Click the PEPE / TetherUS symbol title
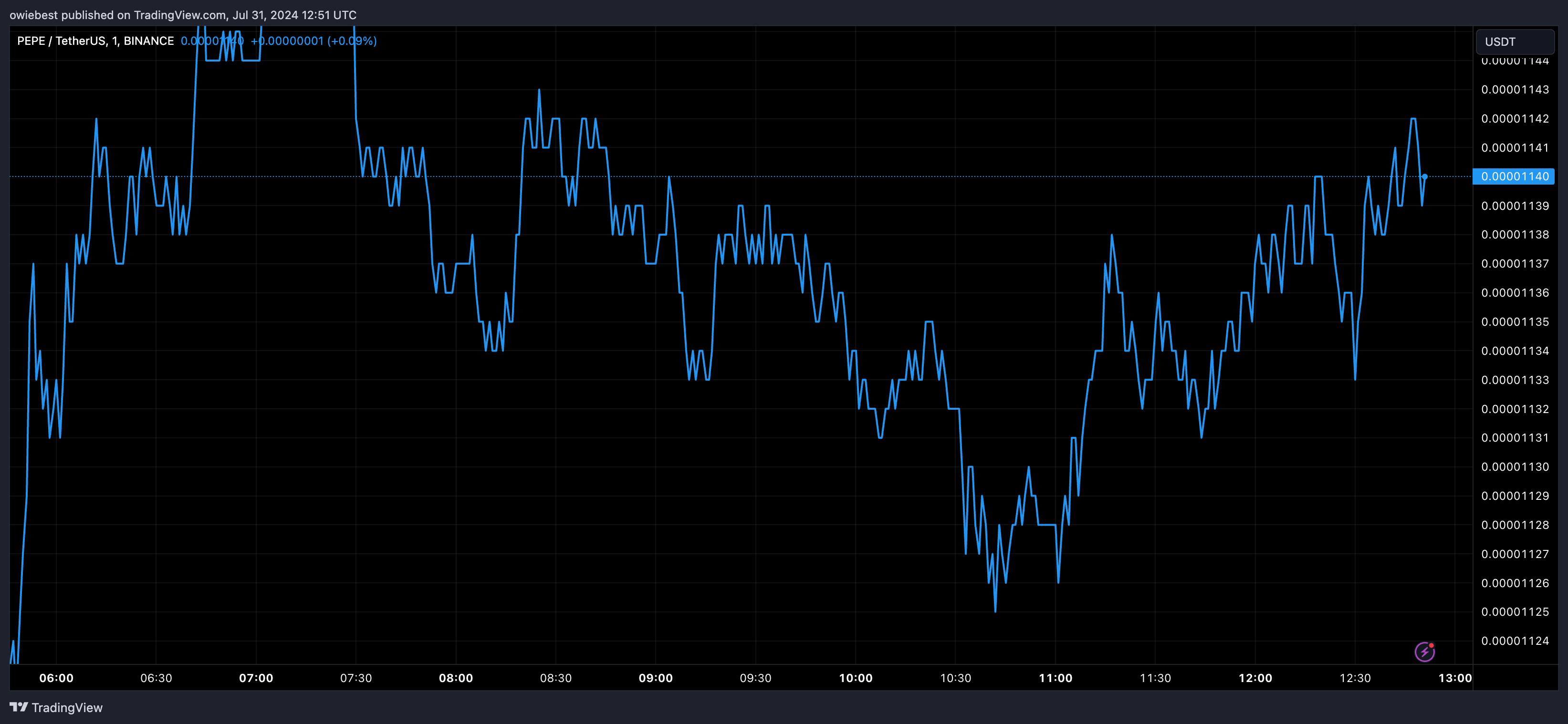The height and width of the screenshot is (724, 1568). tap(95, 41)
